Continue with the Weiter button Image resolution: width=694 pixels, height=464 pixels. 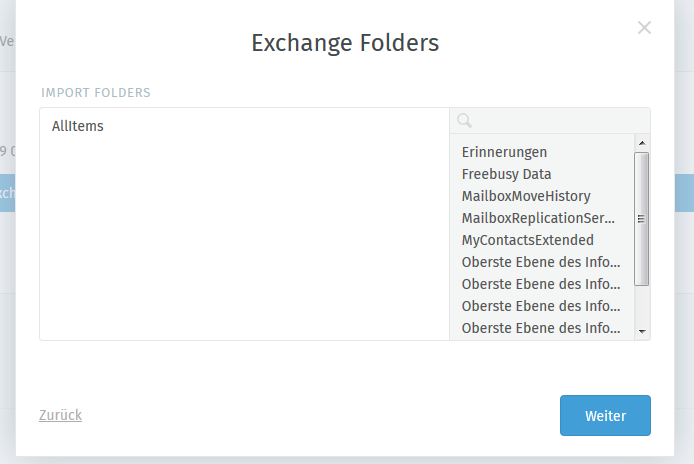[x=605, y=415]
